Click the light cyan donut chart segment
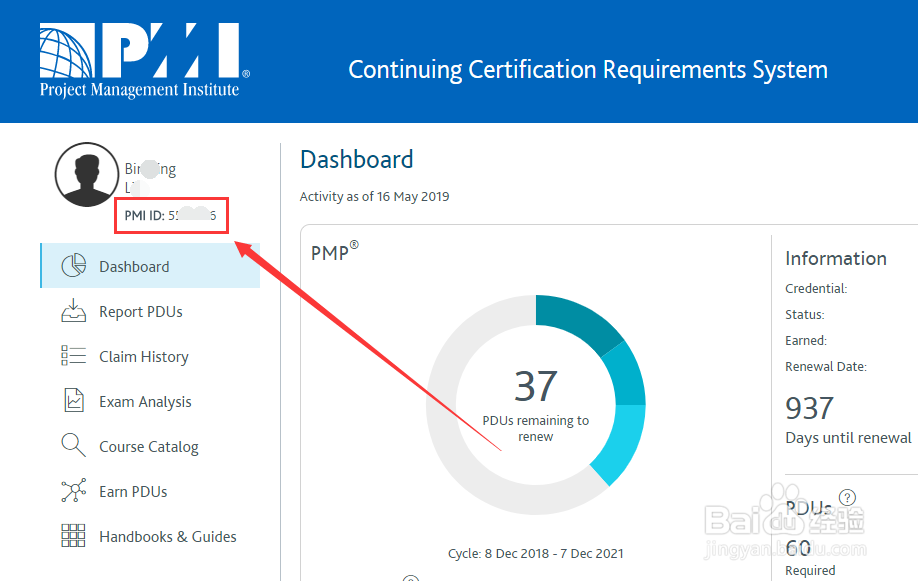 [x=622, y=442]
